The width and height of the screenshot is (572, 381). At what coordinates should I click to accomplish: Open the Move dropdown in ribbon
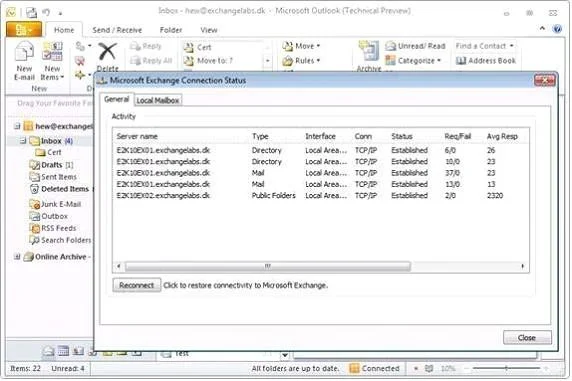click(x=301, y=46)
